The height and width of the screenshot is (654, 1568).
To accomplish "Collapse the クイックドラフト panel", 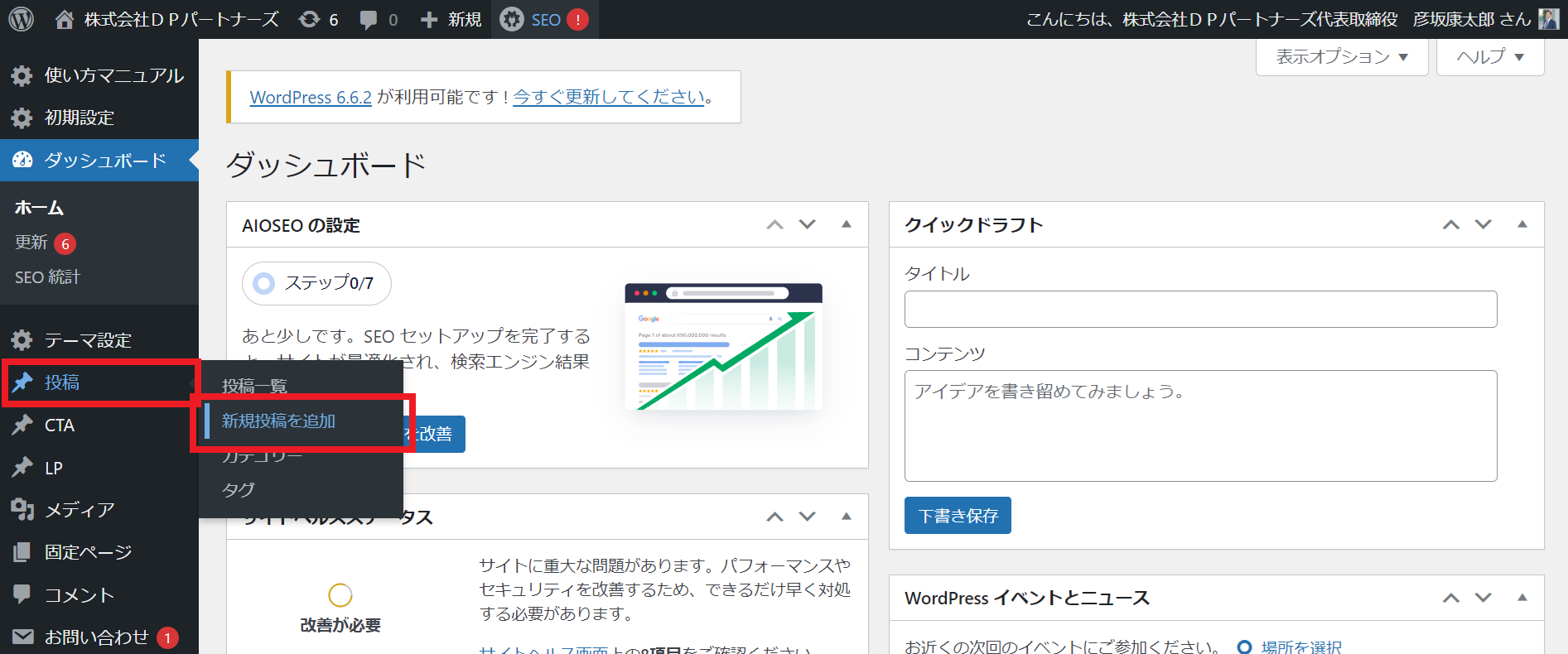I will pos(1522,224).
